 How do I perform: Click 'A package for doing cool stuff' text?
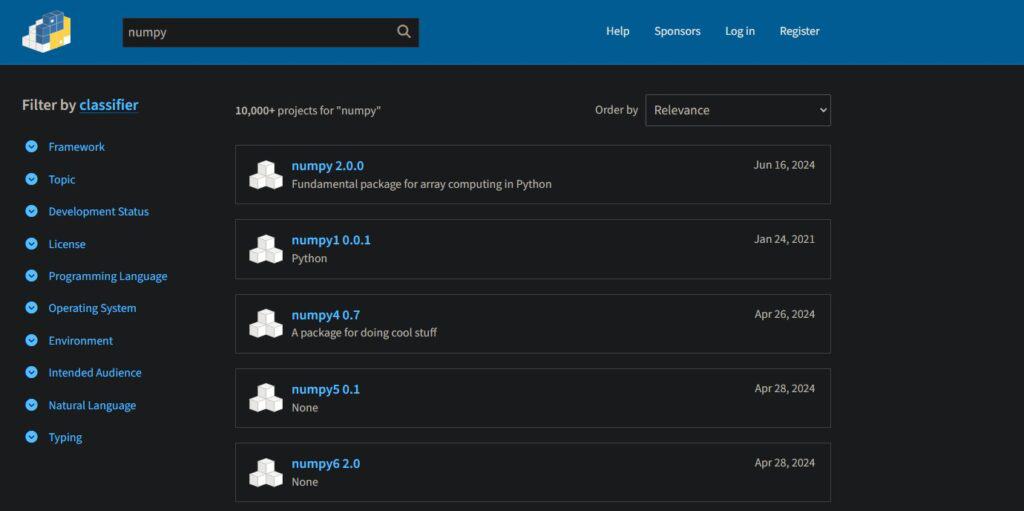click(364, 333)
